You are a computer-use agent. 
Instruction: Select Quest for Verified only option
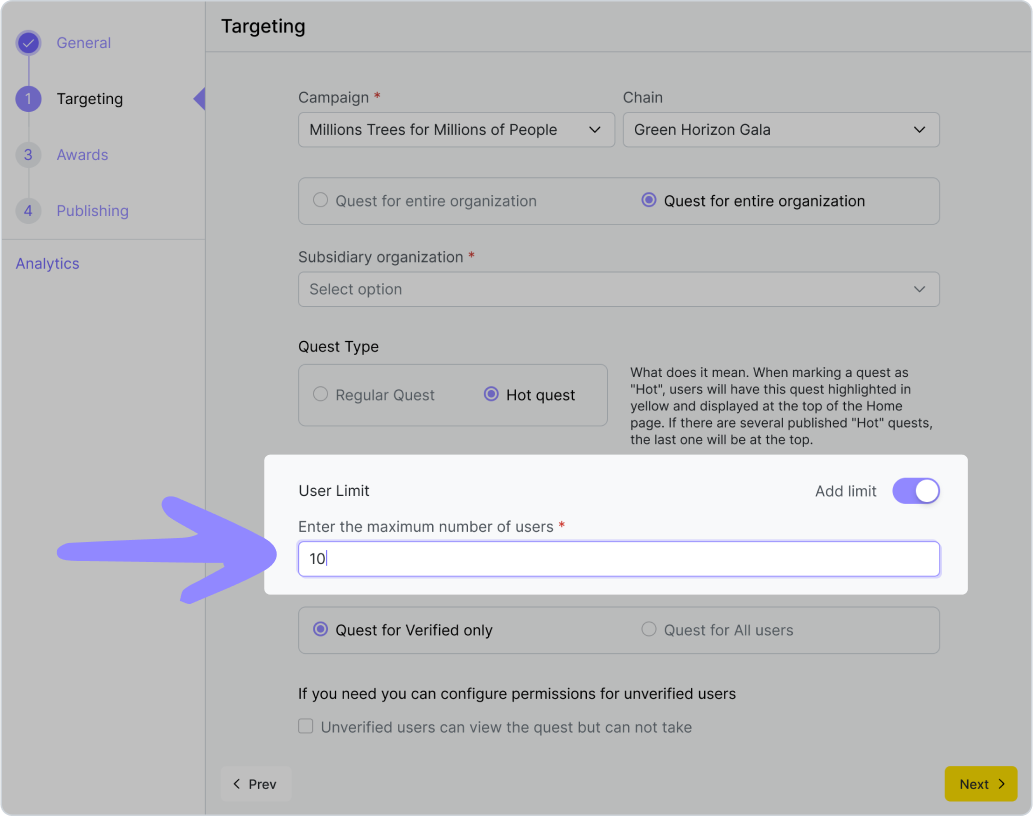[321, 630]
